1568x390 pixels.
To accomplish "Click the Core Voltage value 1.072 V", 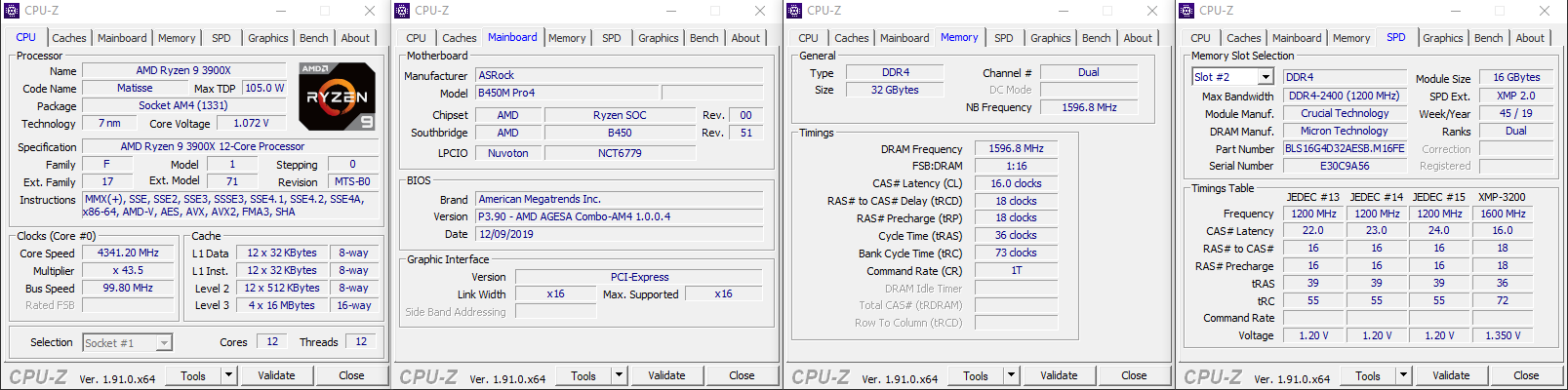I will [253, 123].
